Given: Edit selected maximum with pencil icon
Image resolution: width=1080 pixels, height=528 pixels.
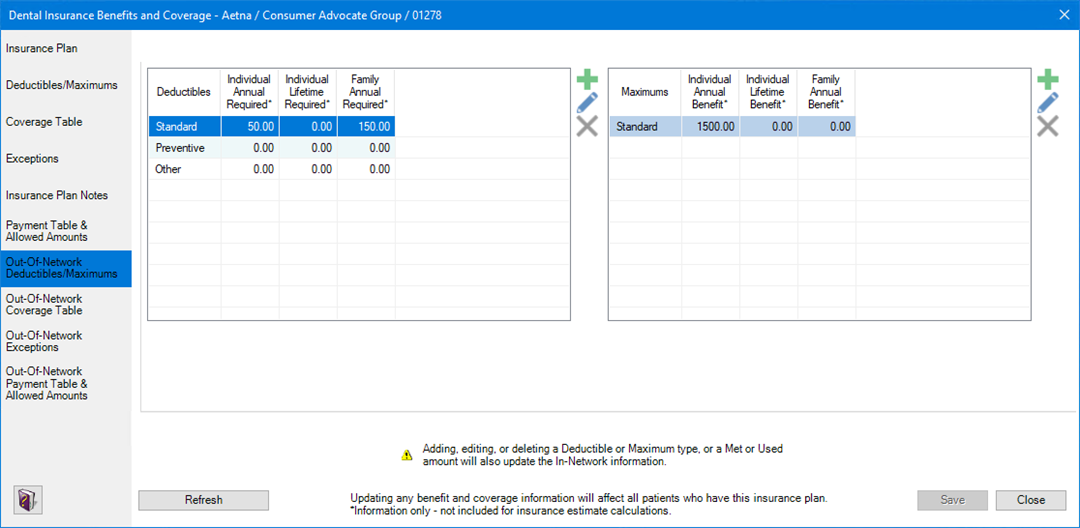Looking at the screenshot, I should coord(1048,103).
